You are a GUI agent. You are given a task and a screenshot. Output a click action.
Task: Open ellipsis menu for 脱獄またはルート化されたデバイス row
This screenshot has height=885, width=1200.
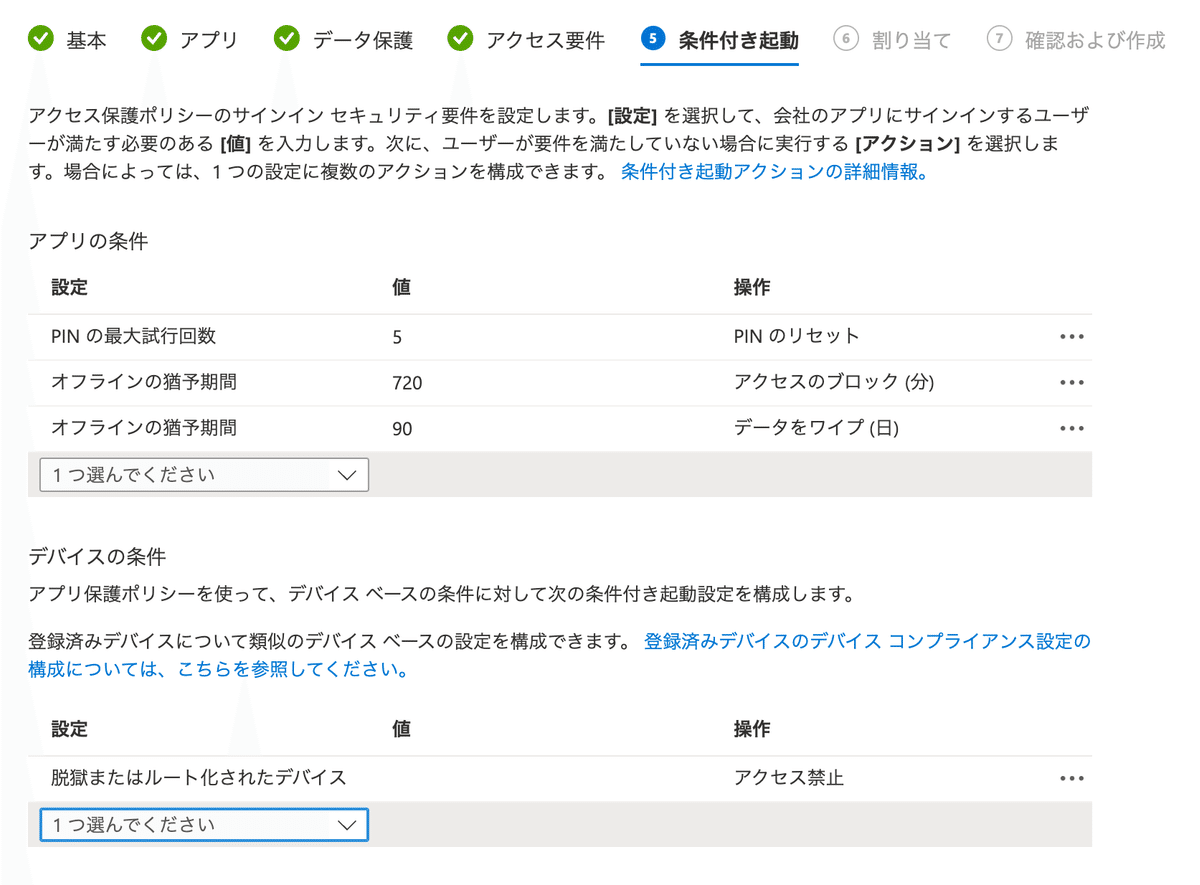[x=1071, y=778]
